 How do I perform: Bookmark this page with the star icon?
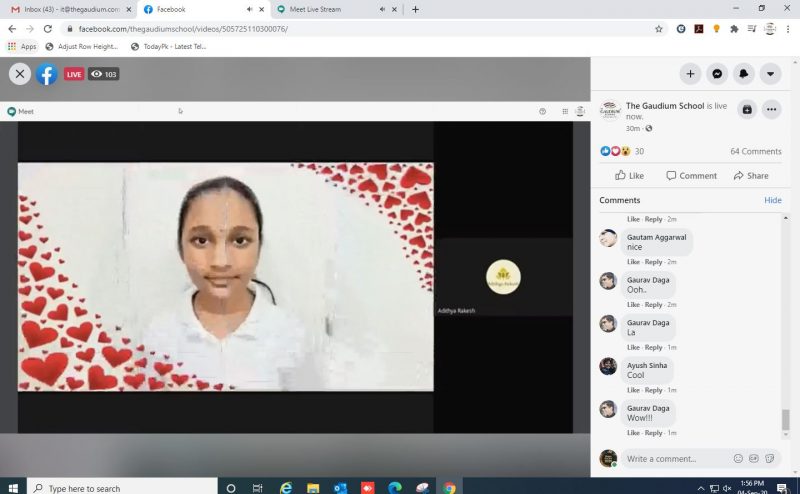659,29
